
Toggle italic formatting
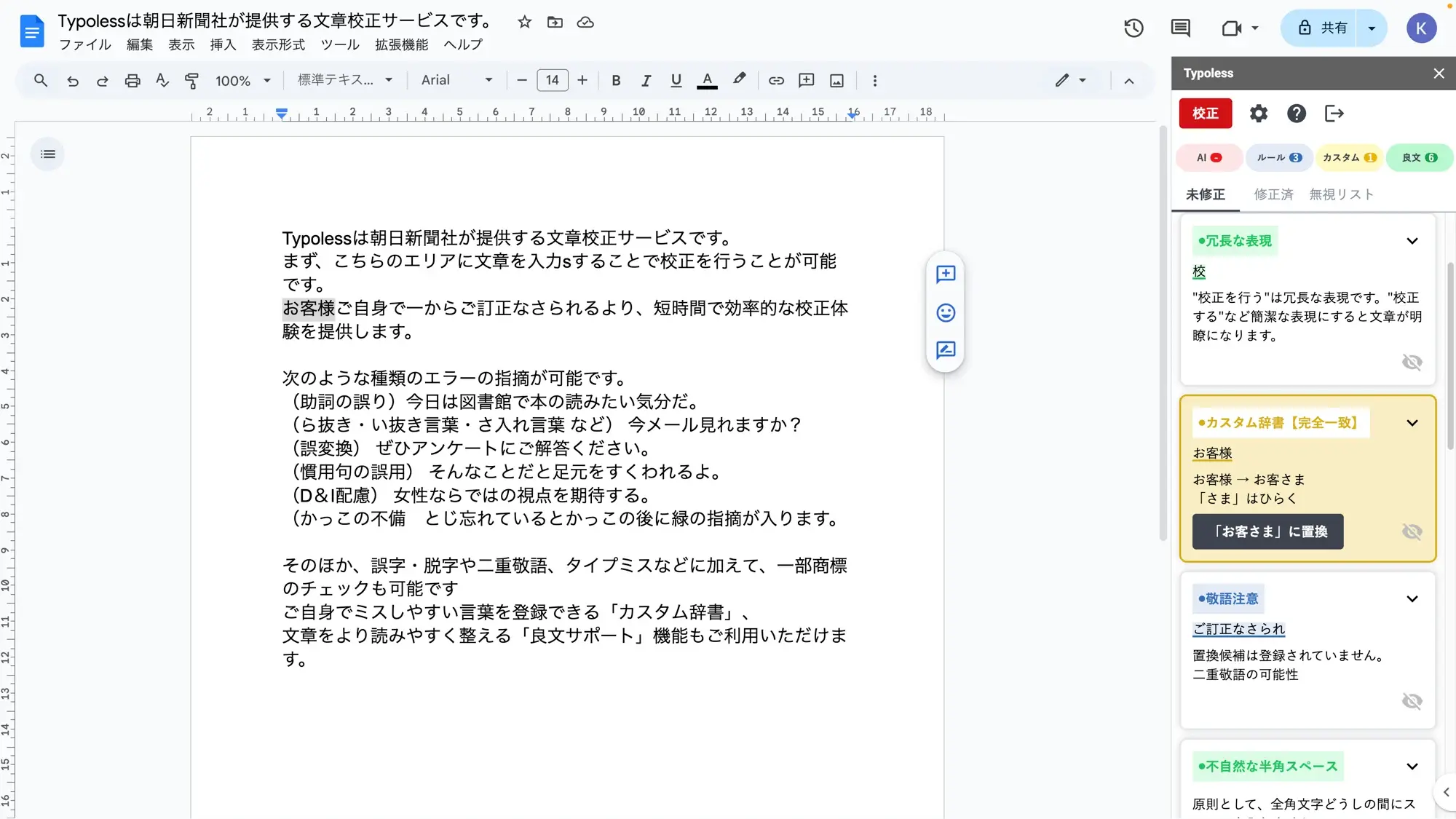(x=646, y=80)
